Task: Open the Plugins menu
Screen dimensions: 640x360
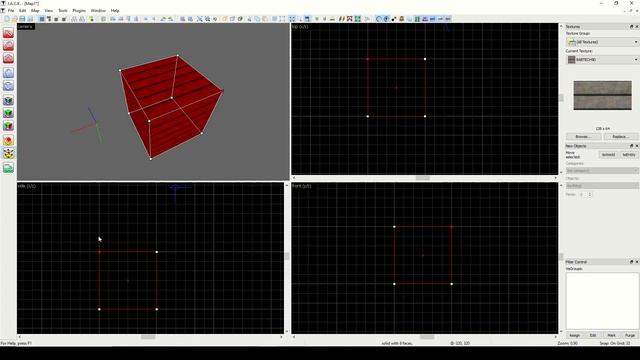Action: 79,11
